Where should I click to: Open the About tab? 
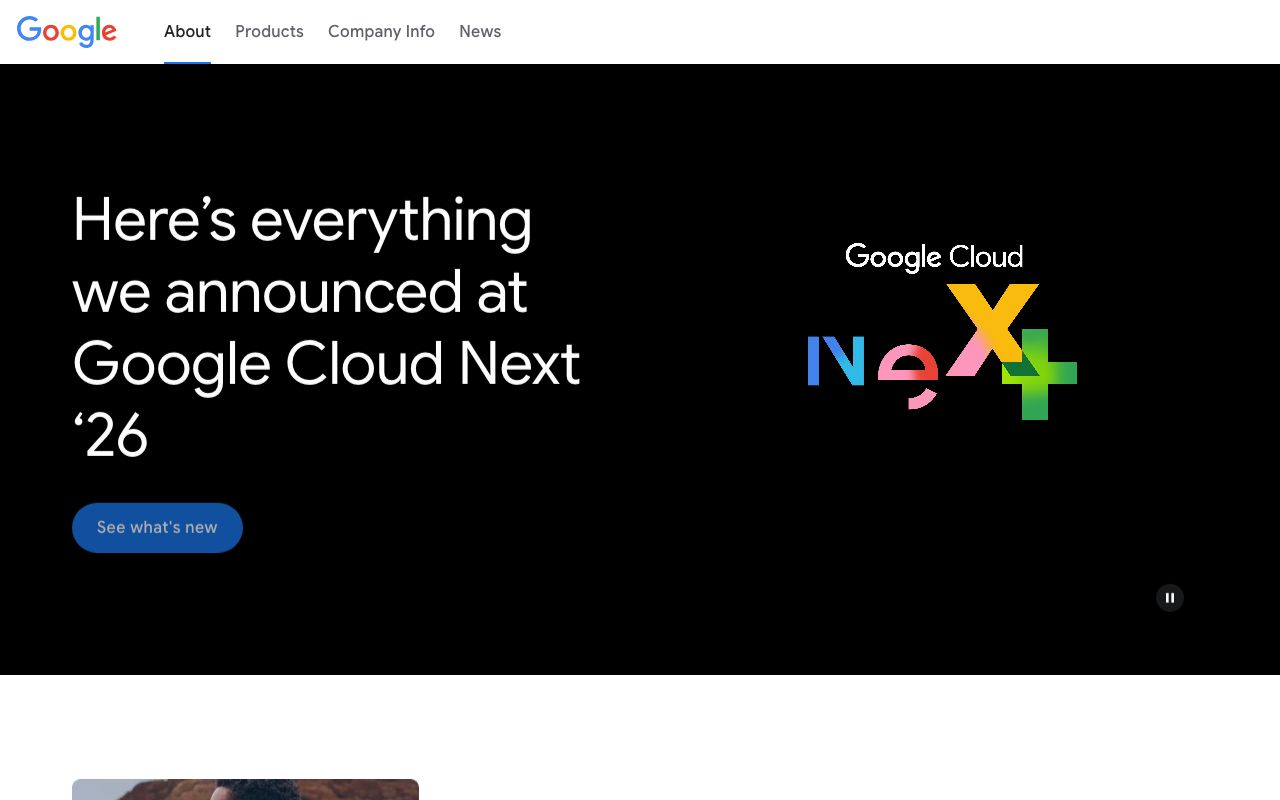click(x=187, y=32)
